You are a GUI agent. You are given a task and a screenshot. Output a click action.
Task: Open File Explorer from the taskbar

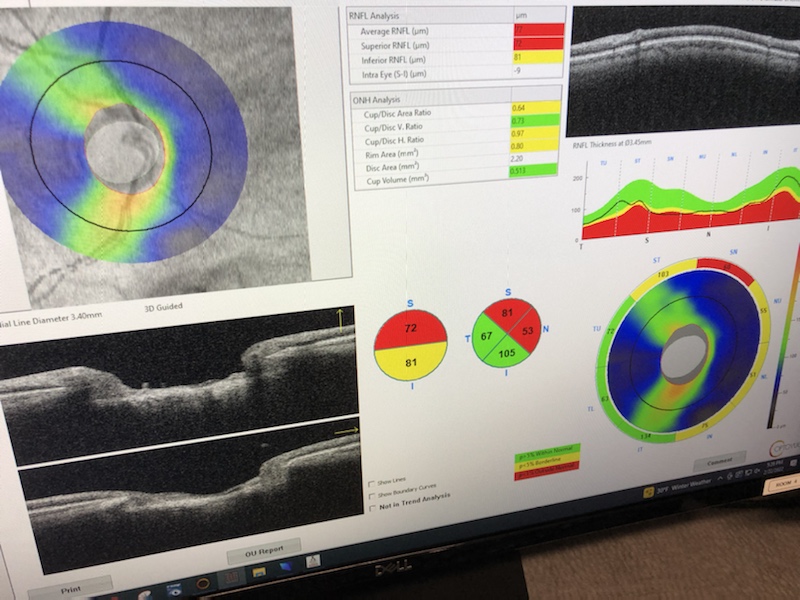click(259, 571)
